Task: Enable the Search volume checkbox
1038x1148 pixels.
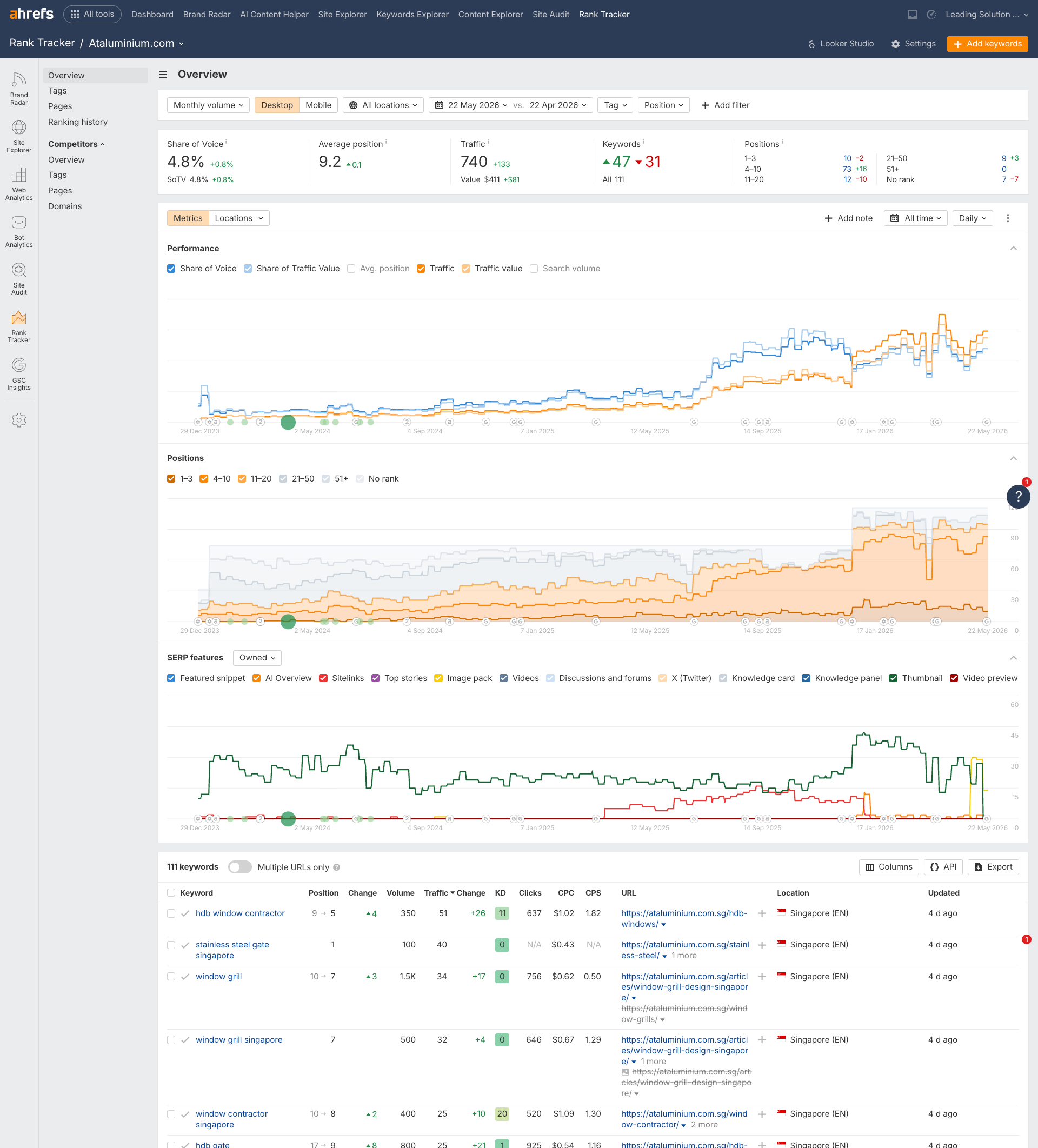Action: [534, 269]
